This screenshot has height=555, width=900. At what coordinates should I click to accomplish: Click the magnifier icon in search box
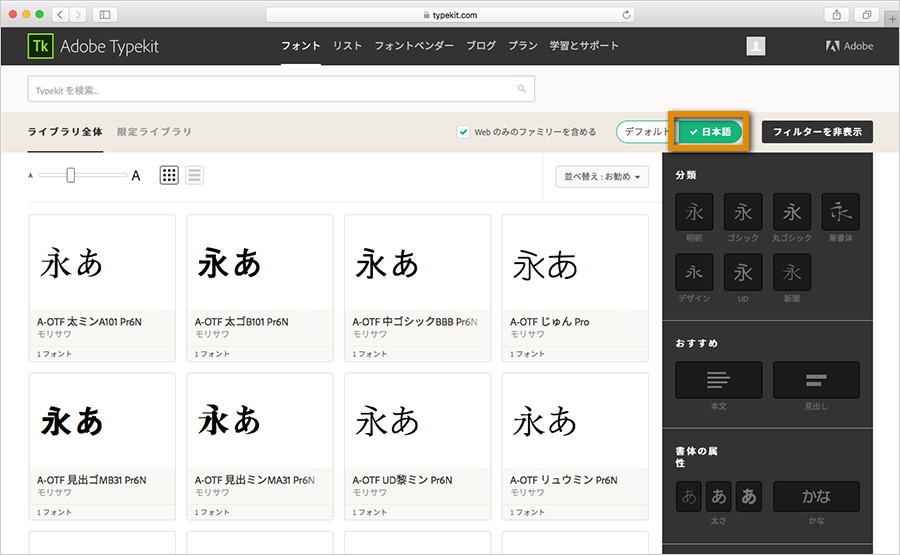521,88
